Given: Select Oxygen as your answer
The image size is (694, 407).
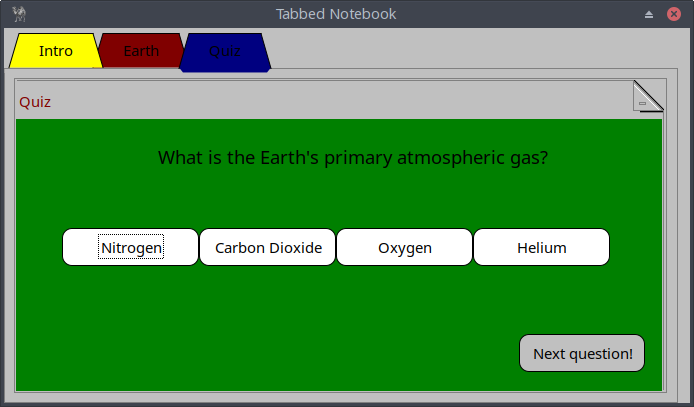Looking at the screenshot, I should [x=404, y=247].
